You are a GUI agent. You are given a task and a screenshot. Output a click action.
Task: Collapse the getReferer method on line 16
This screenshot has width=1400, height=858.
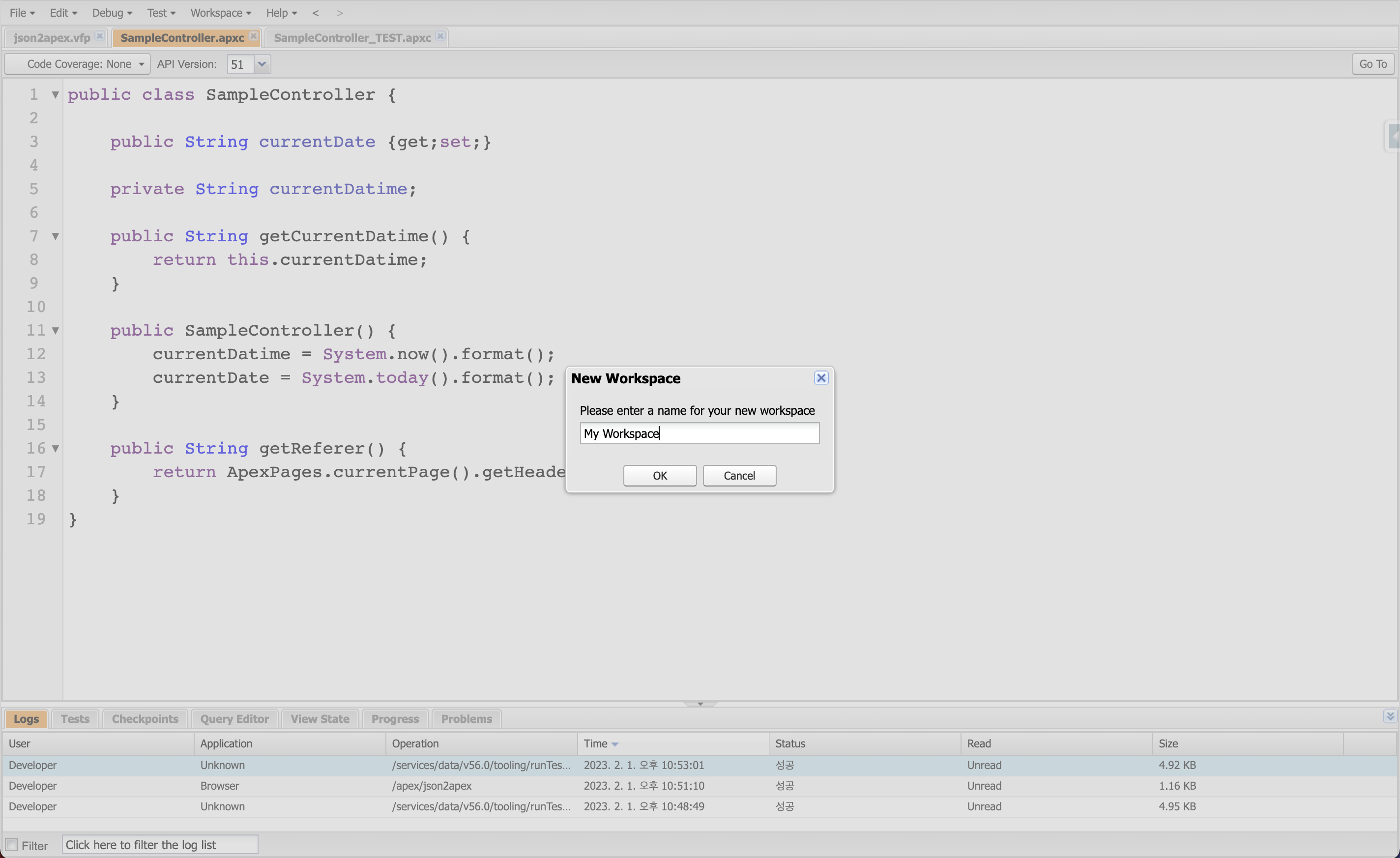pos(55,449)
